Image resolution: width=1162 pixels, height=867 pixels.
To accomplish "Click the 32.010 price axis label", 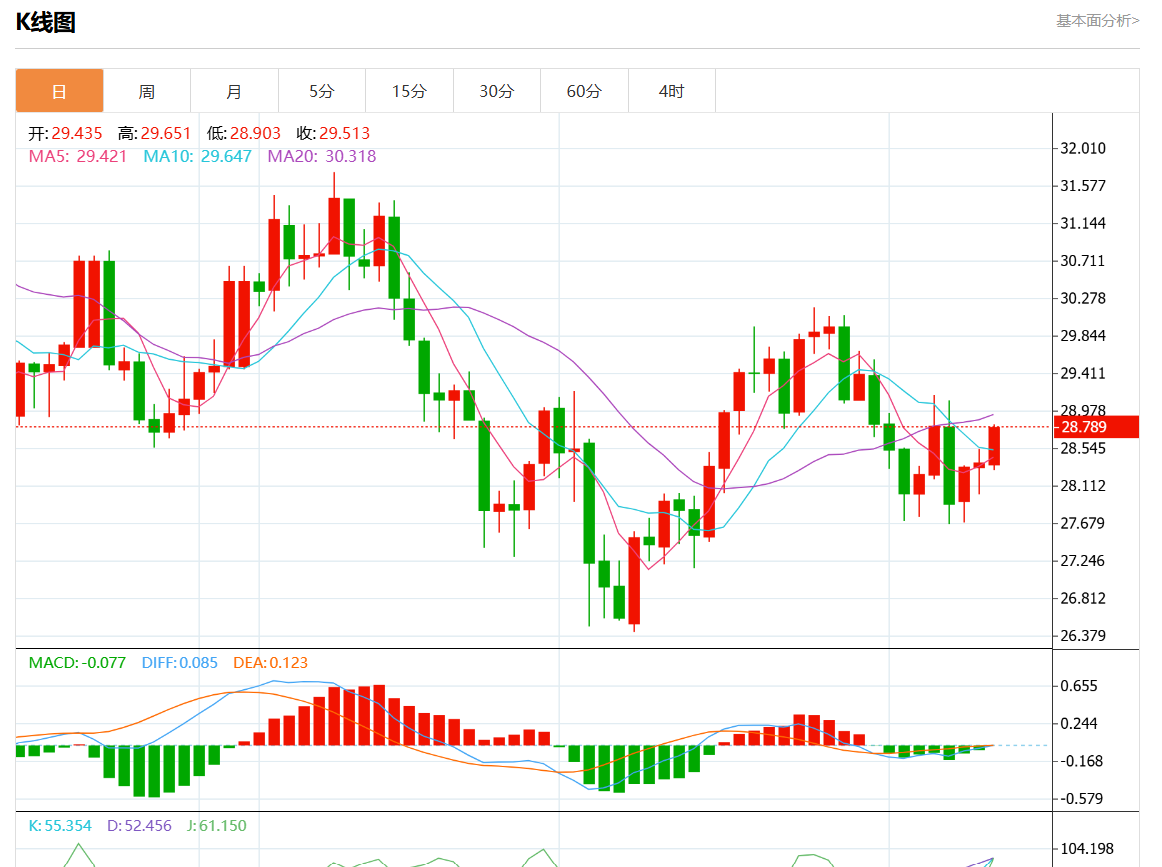I will 1083,148.
